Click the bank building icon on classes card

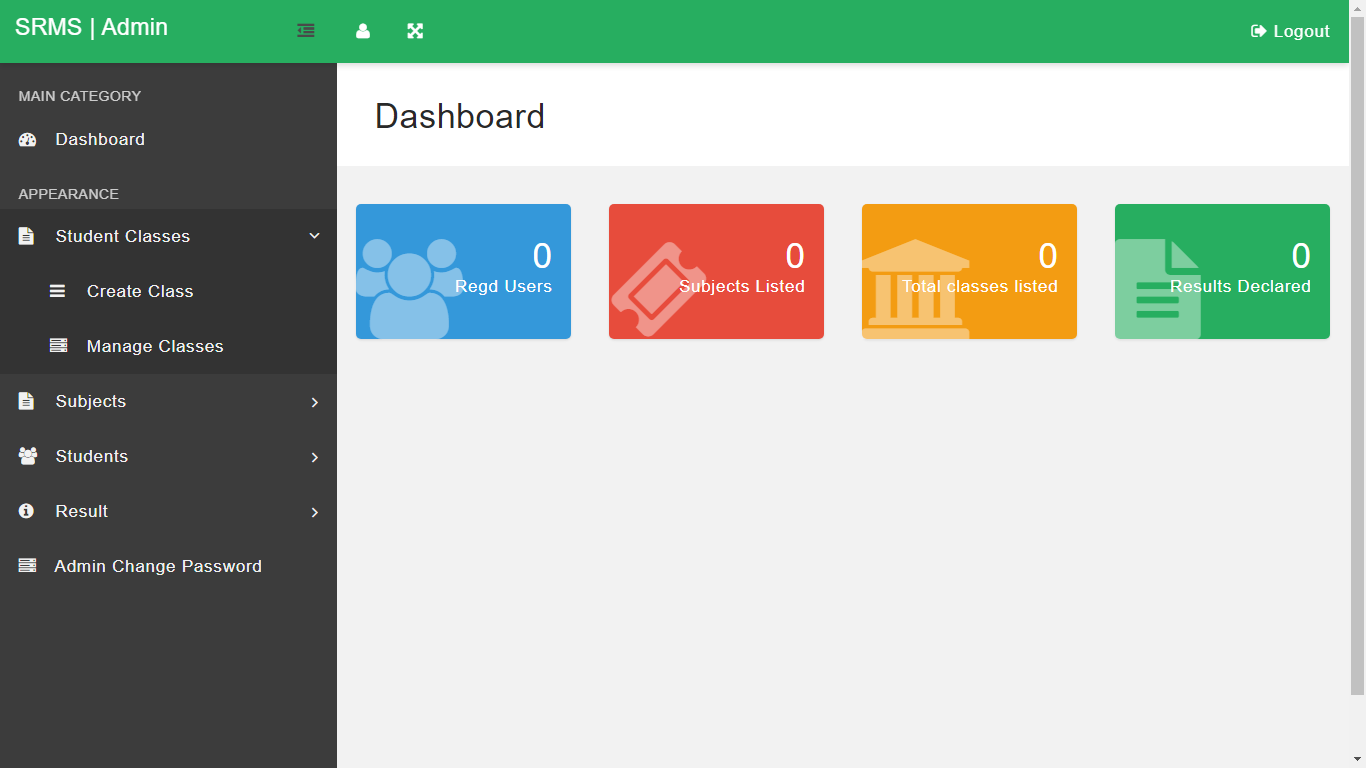pos(916,288)
